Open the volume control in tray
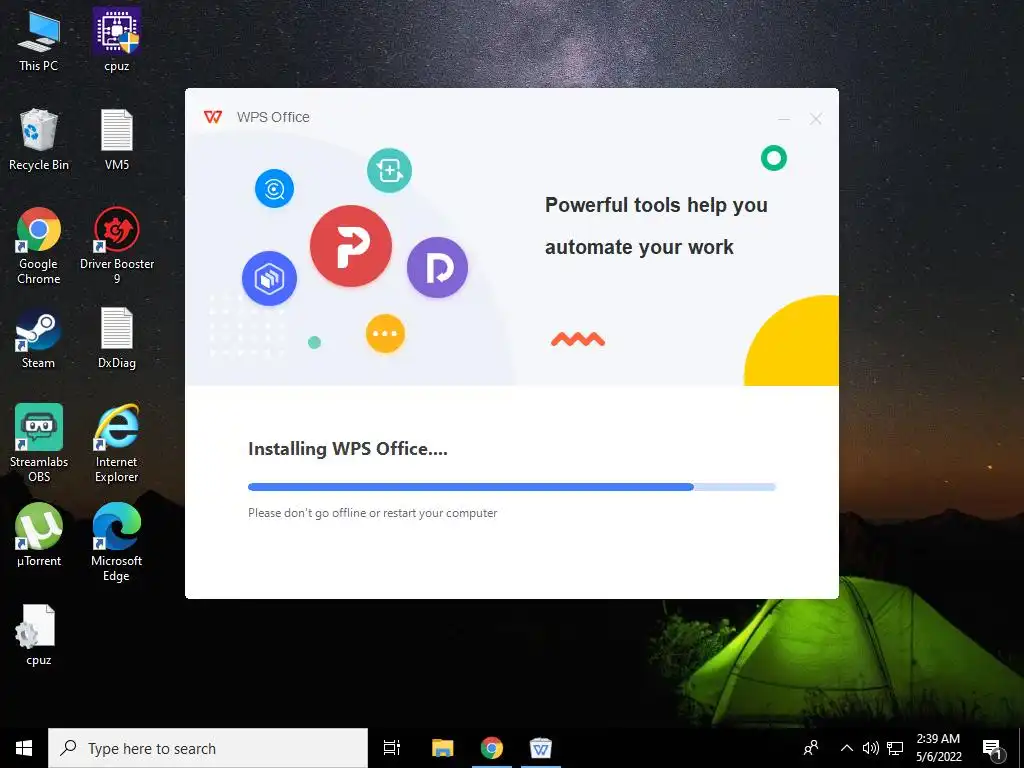1024x768 pixels. (870, 748)
